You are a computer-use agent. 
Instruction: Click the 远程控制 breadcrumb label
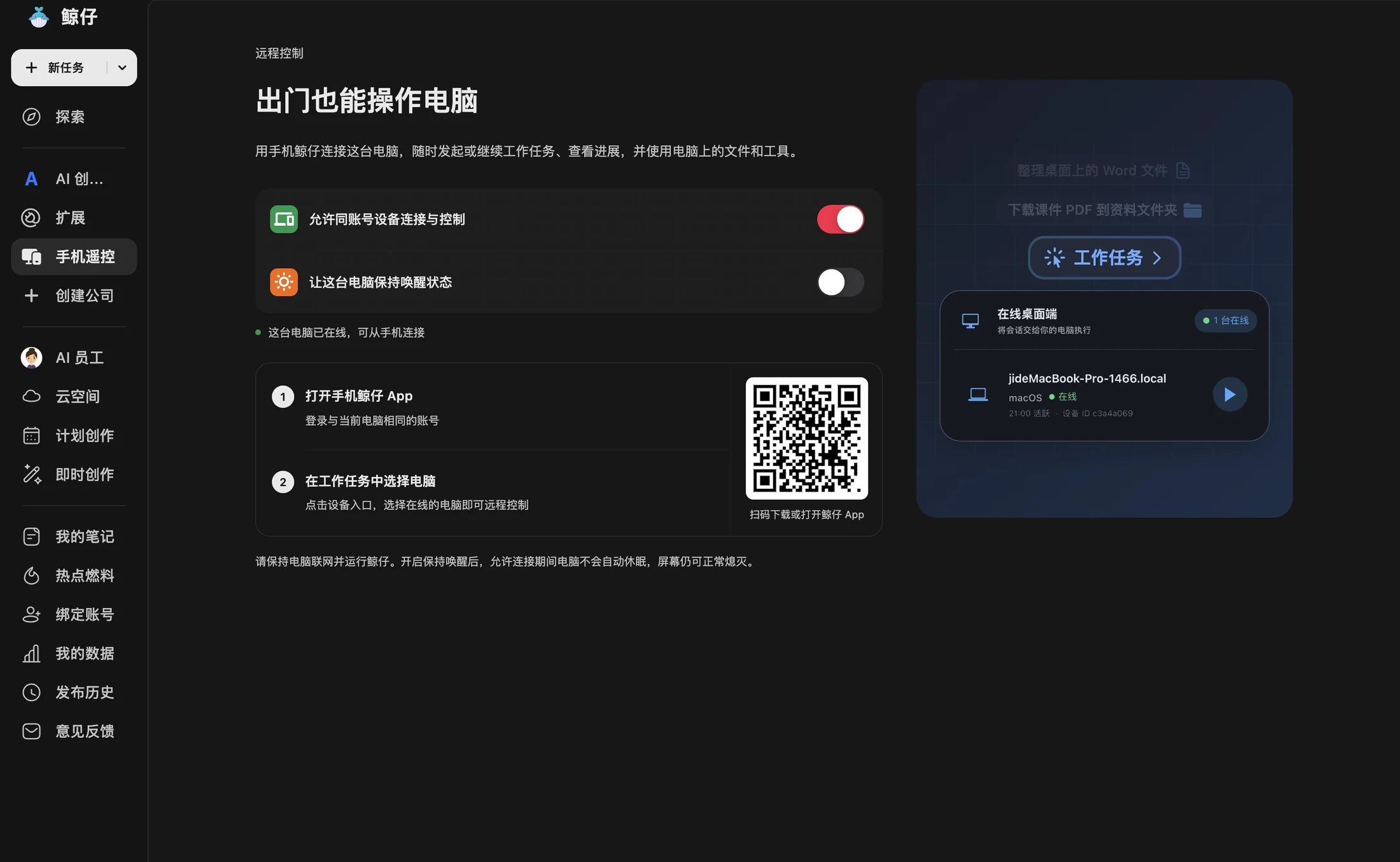pos(279,53)
